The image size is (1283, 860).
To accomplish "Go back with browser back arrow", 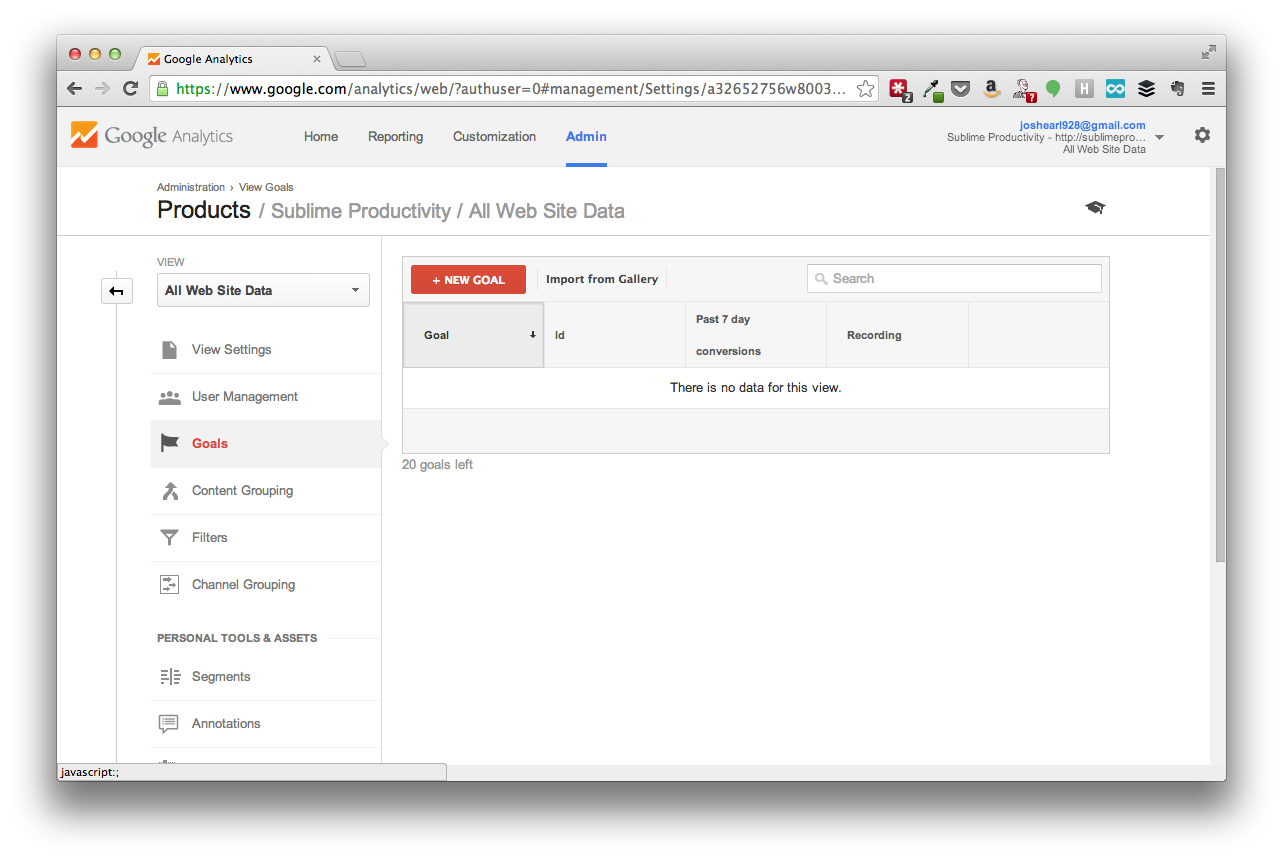I will pos(74,89).
